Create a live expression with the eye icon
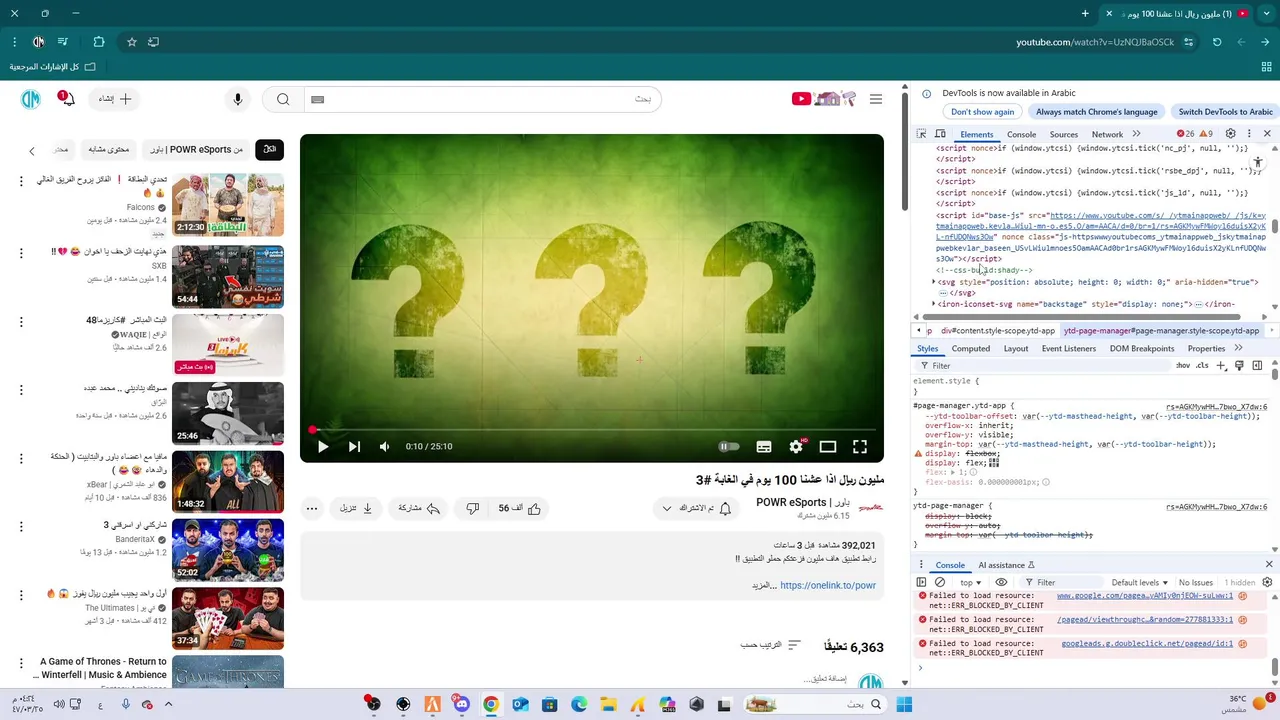This screenshot has width=1280, height=720. coord(1001,582)
